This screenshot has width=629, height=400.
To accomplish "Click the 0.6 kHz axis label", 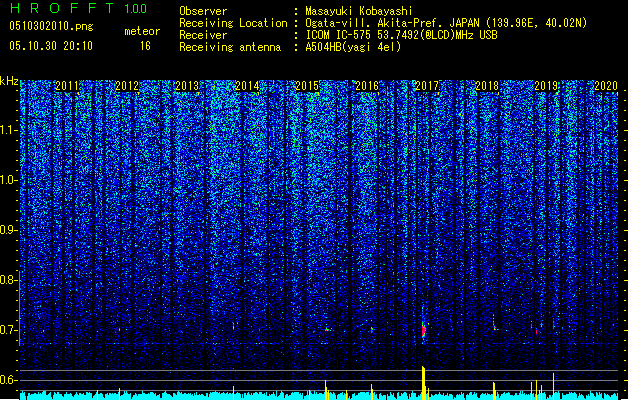I will tap(7, 380).
